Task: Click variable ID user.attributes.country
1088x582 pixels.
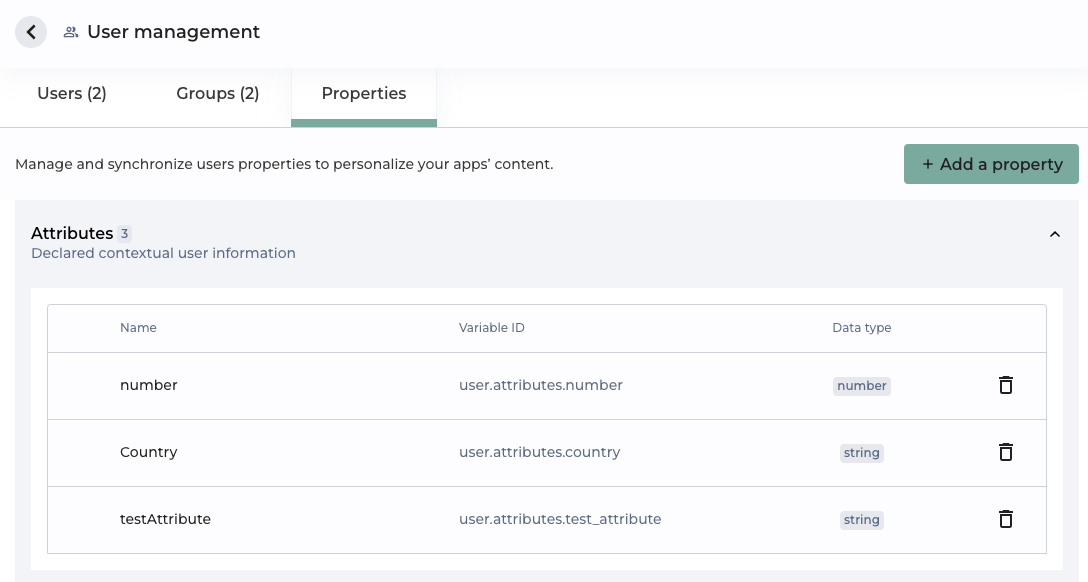Action: (540, 452)
